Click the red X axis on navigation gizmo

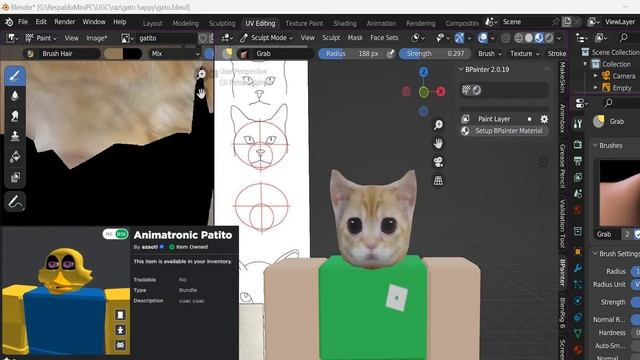click(x=440, y=92)
